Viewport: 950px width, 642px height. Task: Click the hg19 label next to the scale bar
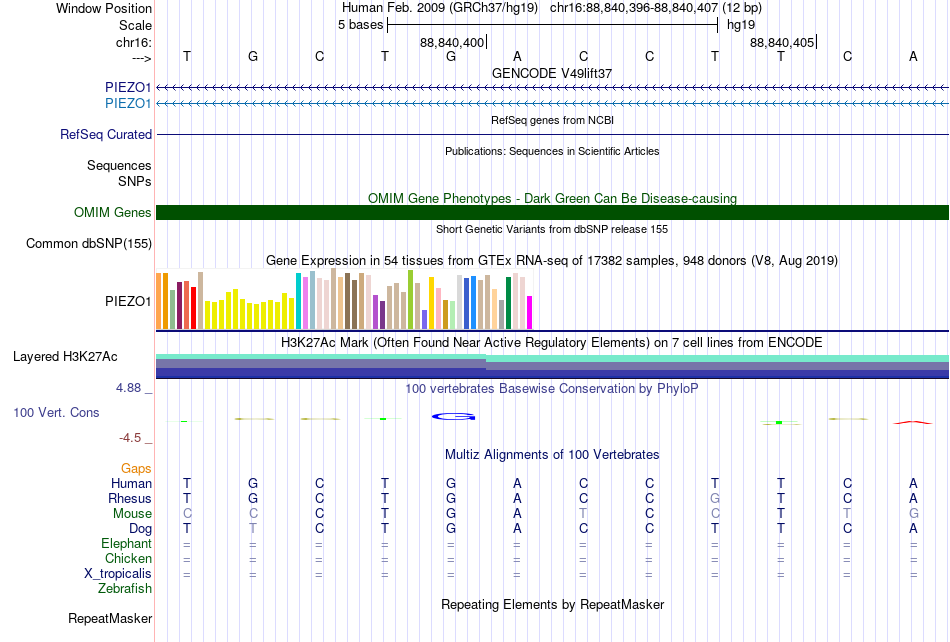(741, 25)
